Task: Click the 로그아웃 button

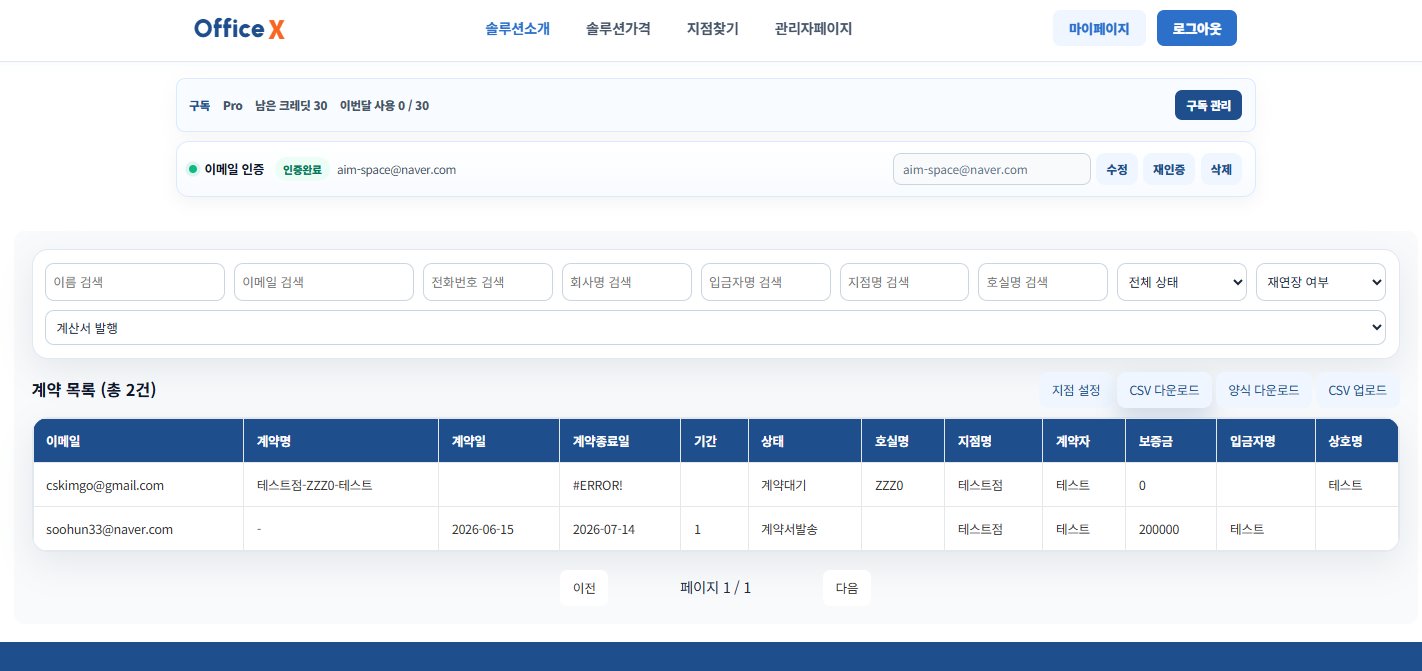Action: coord(1197,29)
